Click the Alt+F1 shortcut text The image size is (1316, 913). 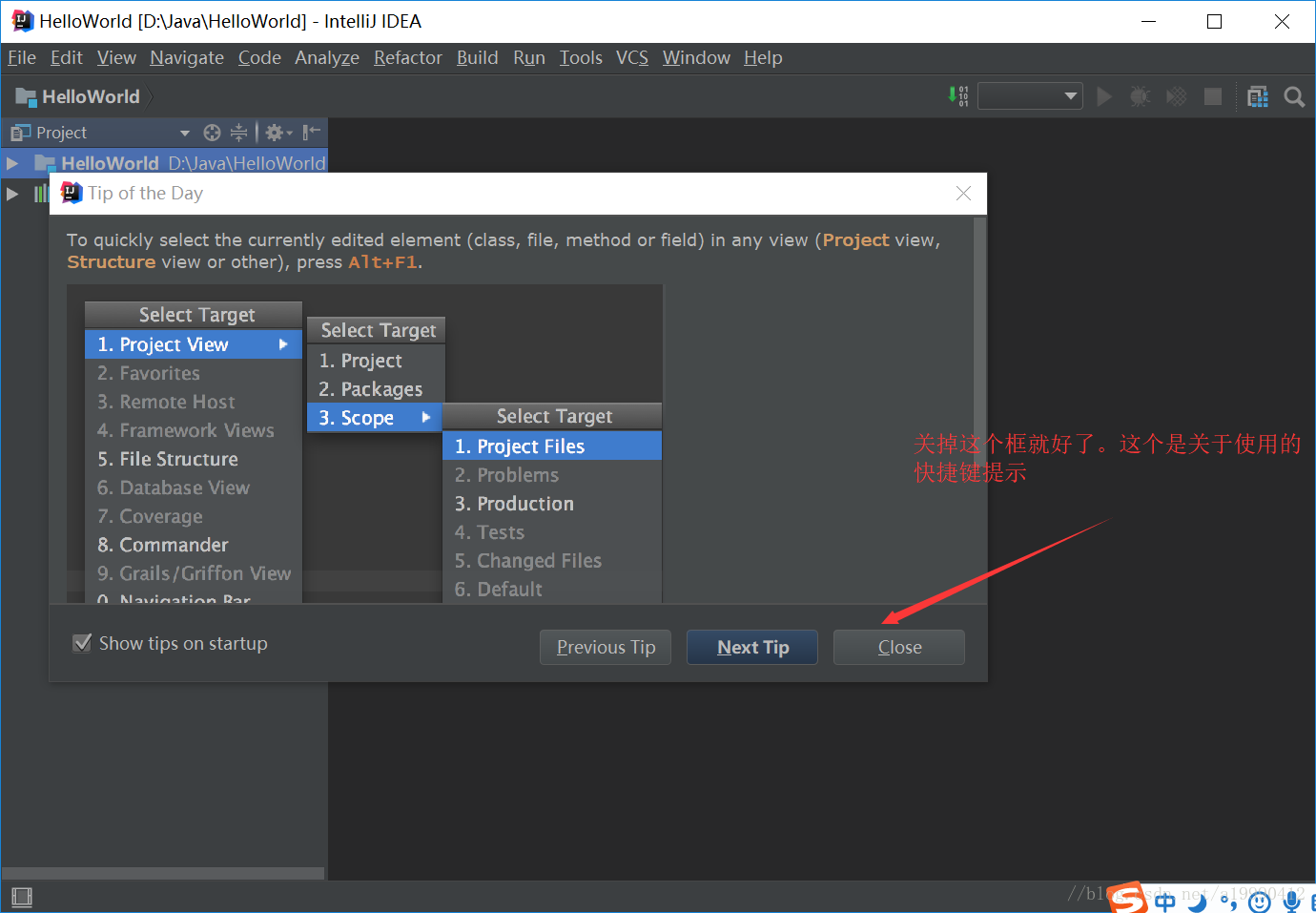[382, 262]
